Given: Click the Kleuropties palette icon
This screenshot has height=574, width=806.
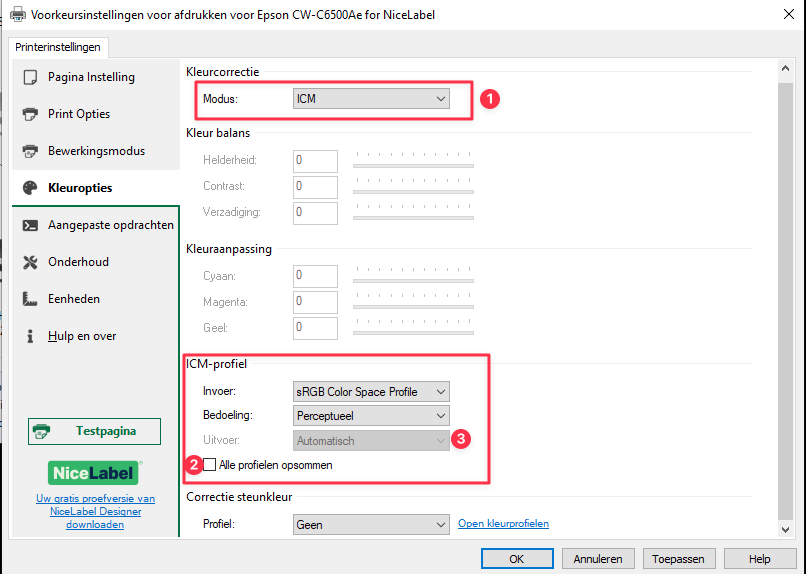Looking at the screenshot, I should pyautogui.click(x=30, y=188).
